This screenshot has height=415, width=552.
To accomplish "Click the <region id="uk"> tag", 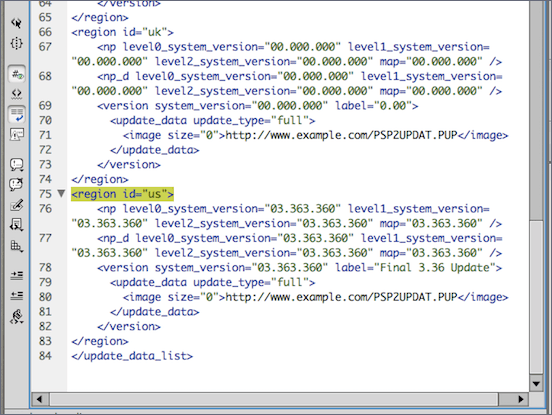I will tap(122, 32).
